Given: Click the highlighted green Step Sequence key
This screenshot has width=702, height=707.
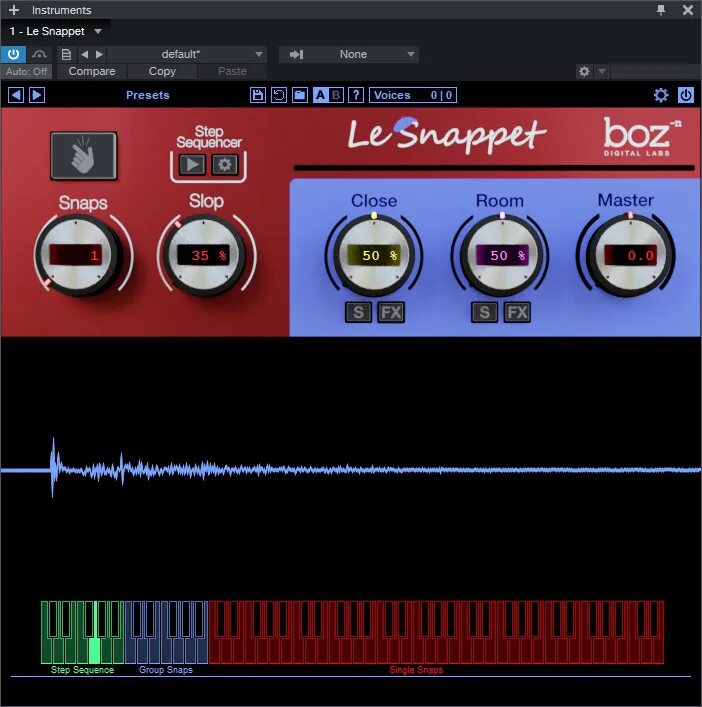Looking at the screenshot, I should pos(95,649).
